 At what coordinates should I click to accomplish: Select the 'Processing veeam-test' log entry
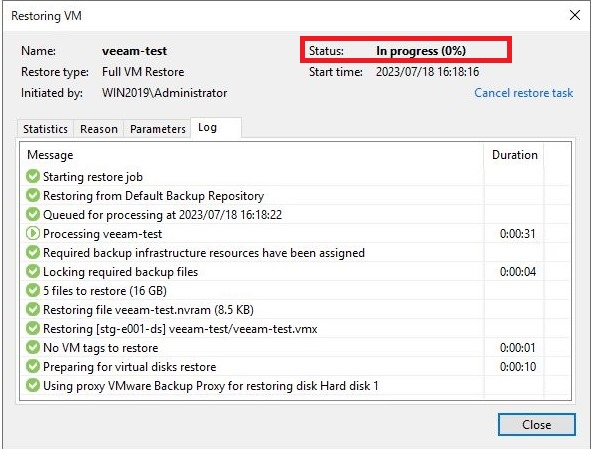coord(295,233)
